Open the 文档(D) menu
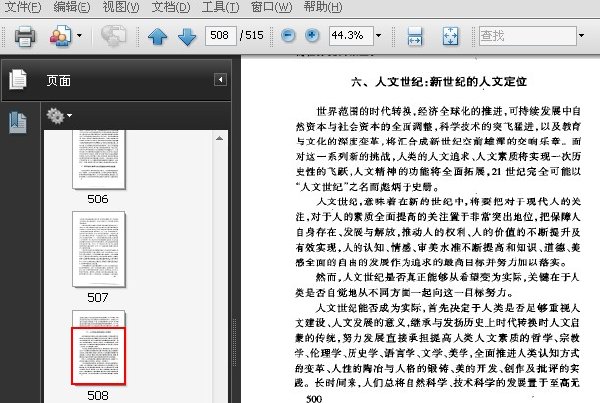 171,7
